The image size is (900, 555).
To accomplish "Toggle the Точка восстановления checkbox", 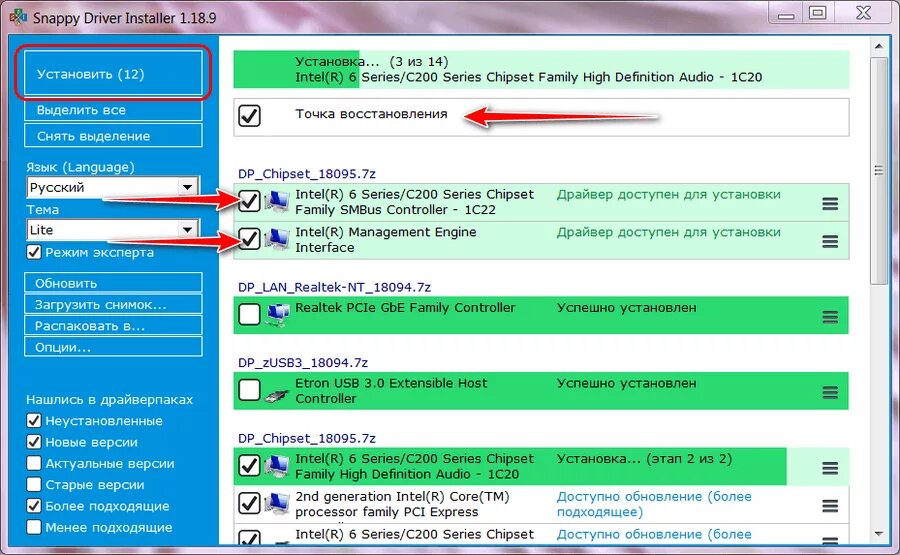I will pyautogui.click(x=249, y=115).
